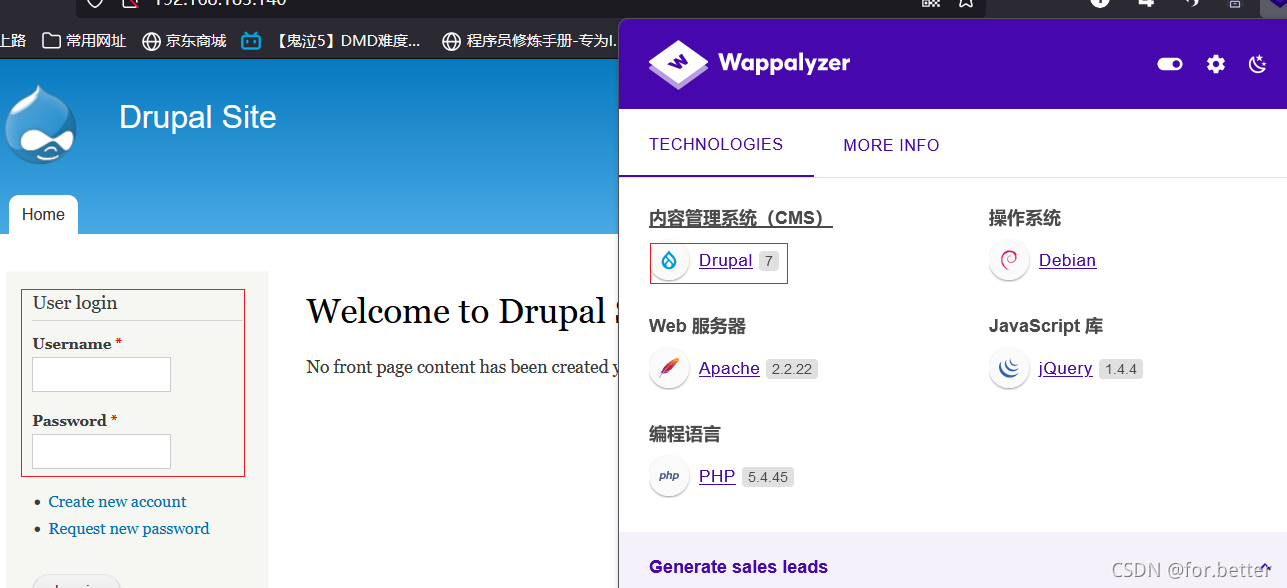The height and width of the screenshot is (588, 1287).
Task: Click the jQuery version badge 1.4.4
Action: (x=1121, y=369)
